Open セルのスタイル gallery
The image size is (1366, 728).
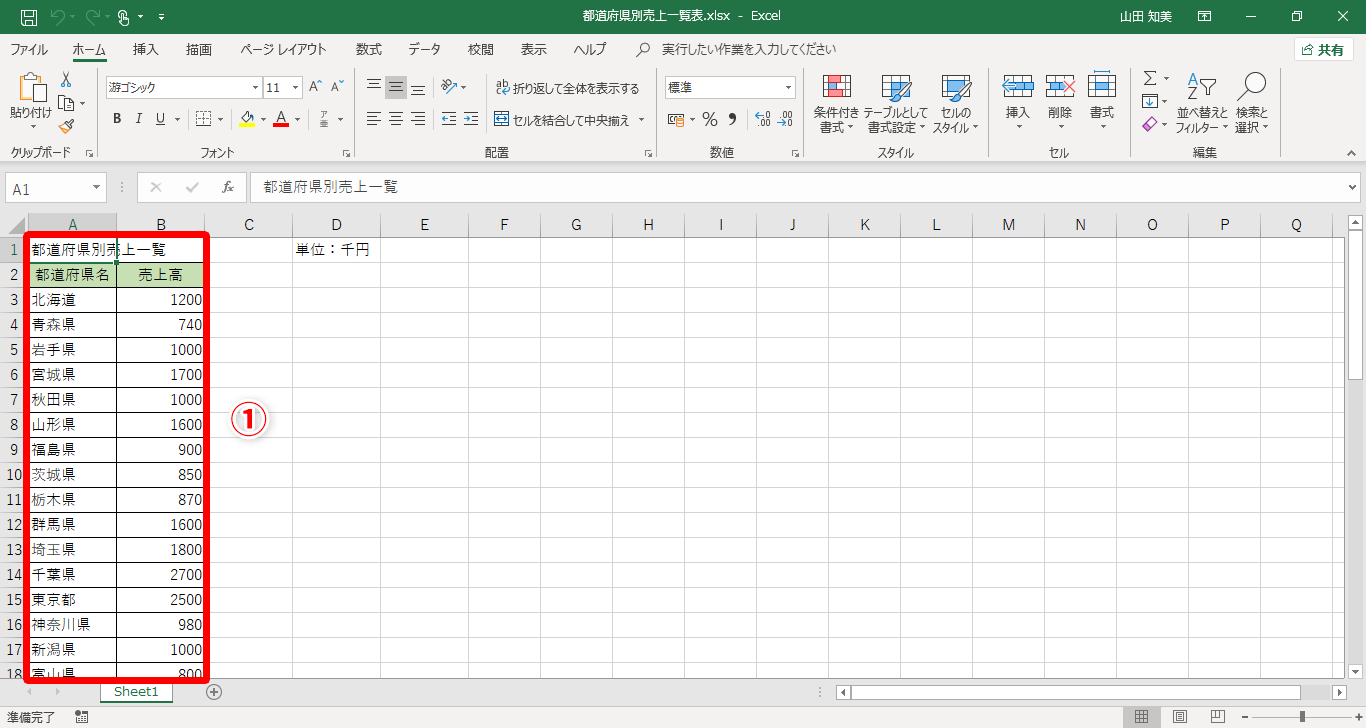click(x=956, y=103)
